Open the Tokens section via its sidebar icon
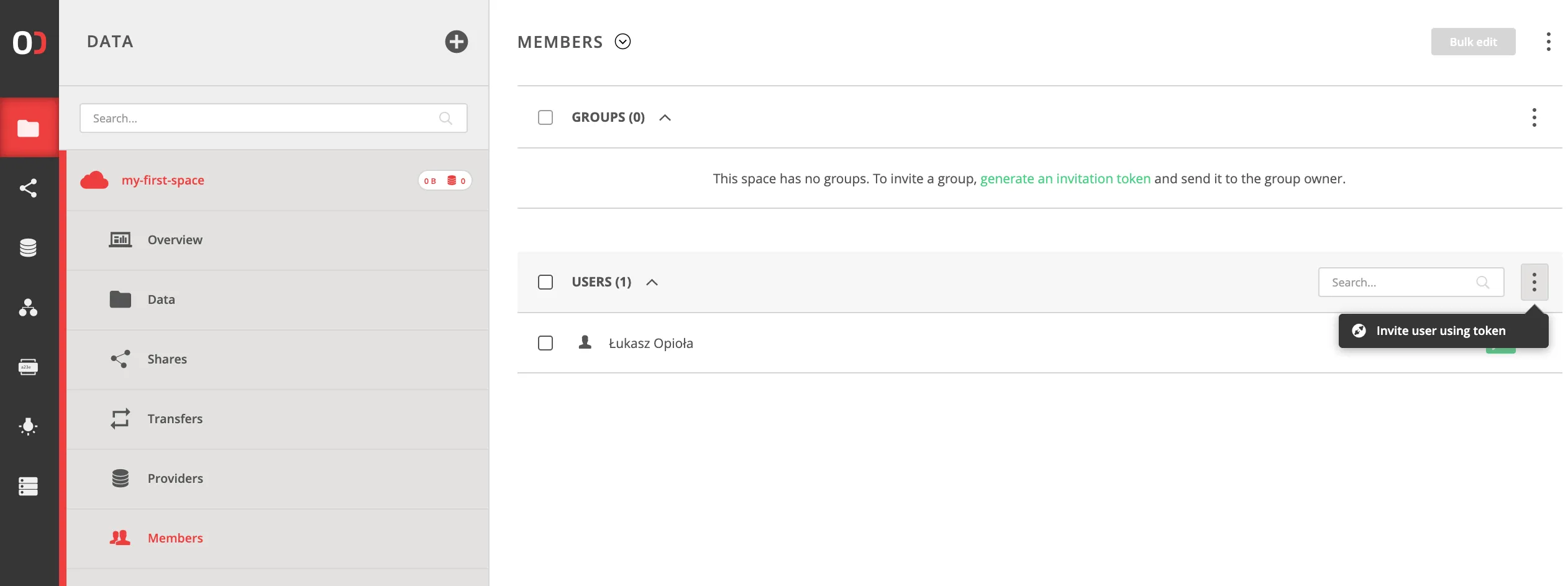Image resolution: width=1568 pixels, height=586 pixels. 29,367
